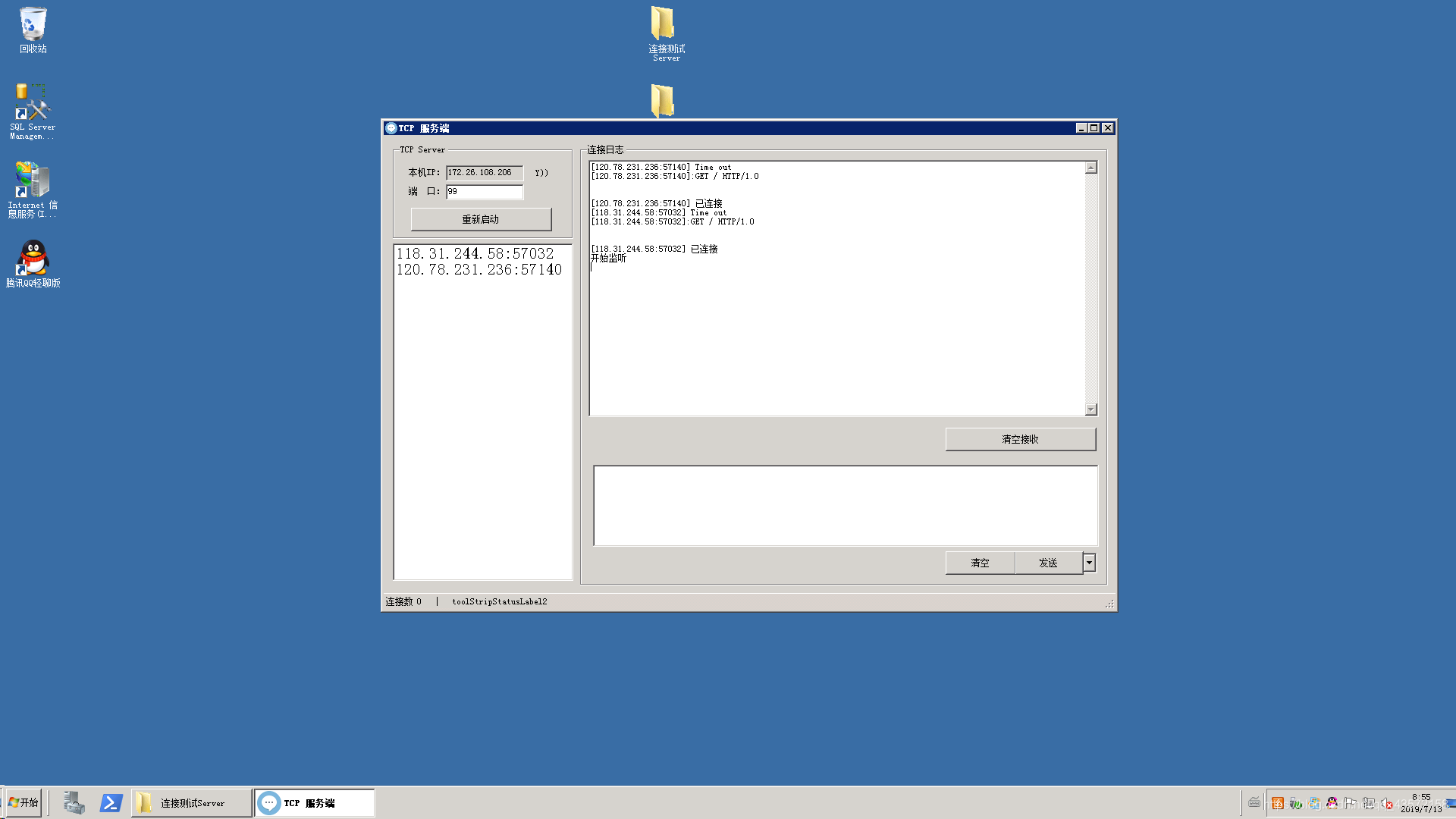
Task: Open the 开始 Start menu
Action: [23, 802]
